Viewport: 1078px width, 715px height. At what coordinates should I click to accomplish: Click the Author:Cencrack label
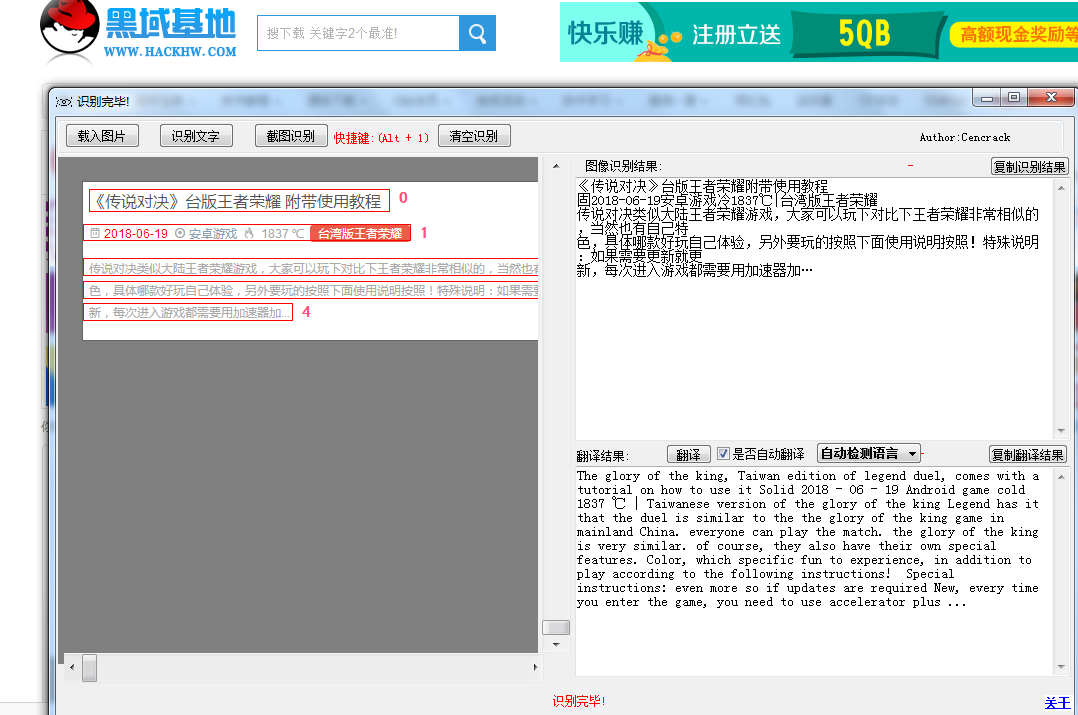tap(965, 138)
